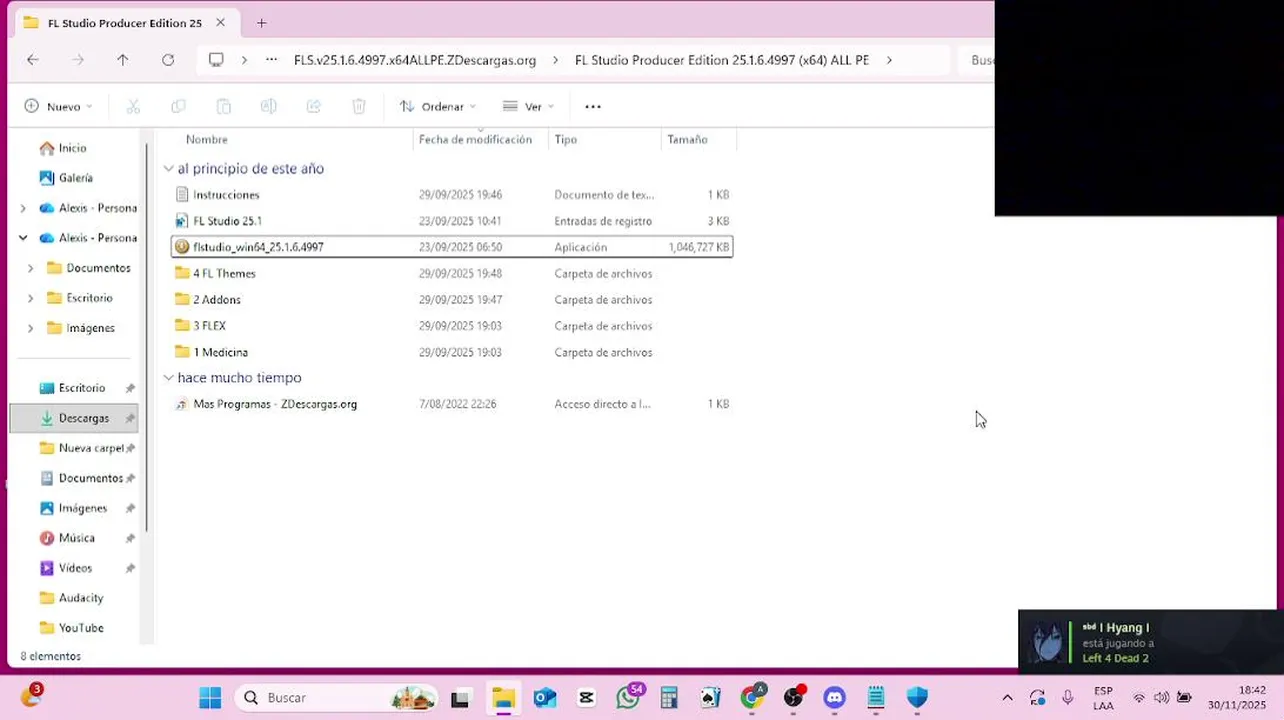Collapse the 'al principio de este año' group
Viewport: 1284px width, 720px height.
pyautogui.click(x=168, y=169)
